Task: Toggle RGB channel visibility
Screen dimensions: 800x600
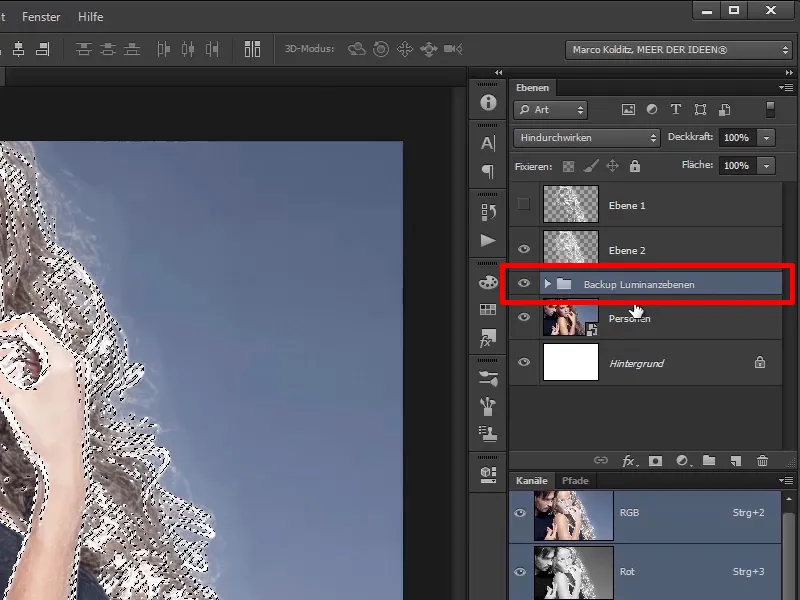Action: 520,513
